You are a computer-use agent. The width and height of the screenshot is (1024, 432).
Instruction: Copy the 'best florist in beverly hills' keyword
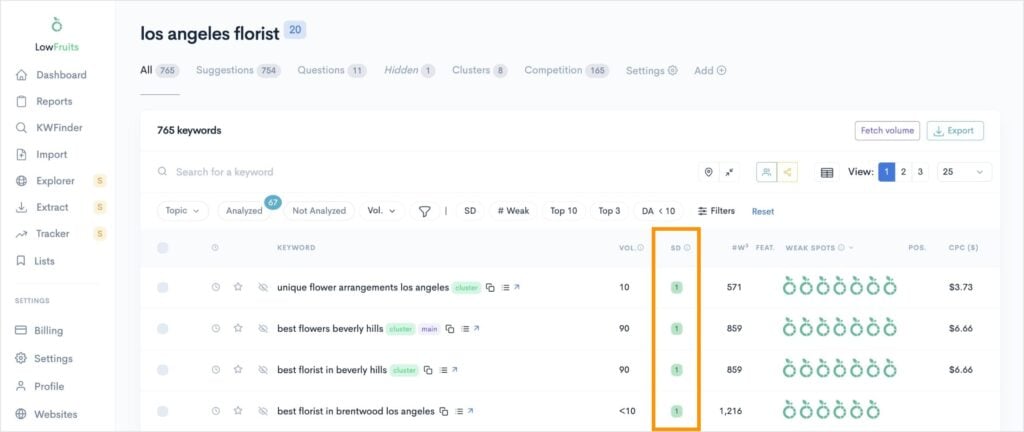pyautogui.click(x=428, y=370)
